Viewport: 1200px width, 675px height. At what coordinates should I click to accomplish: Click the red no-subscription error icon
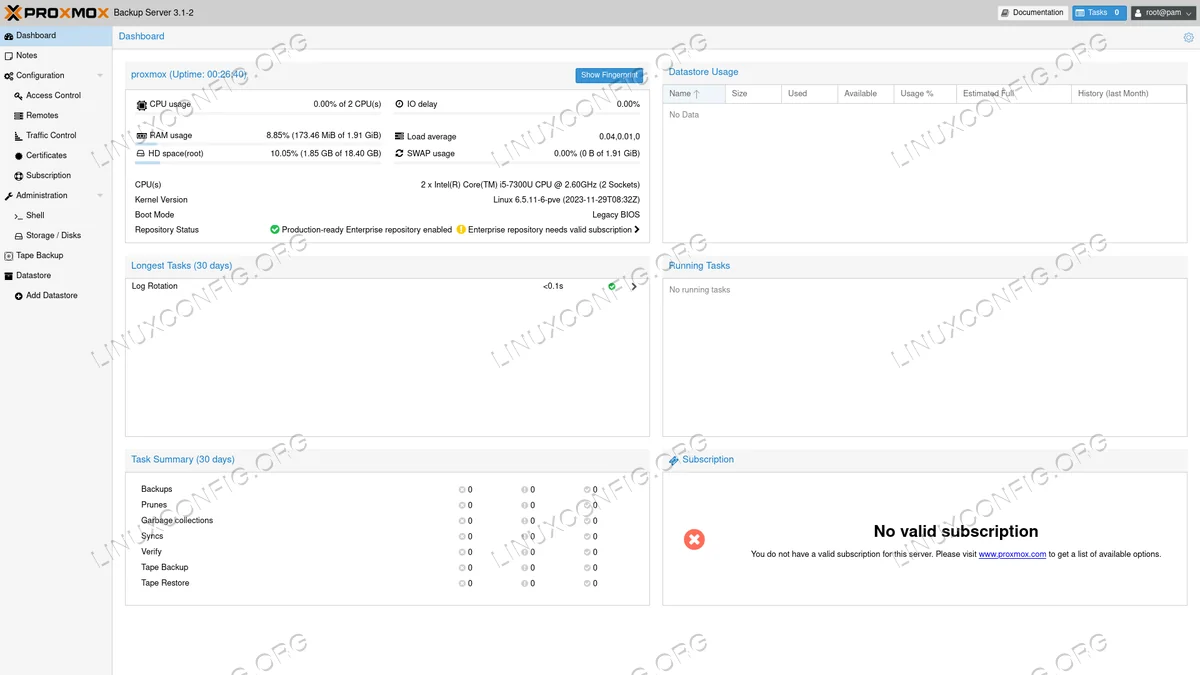[694, 540]
